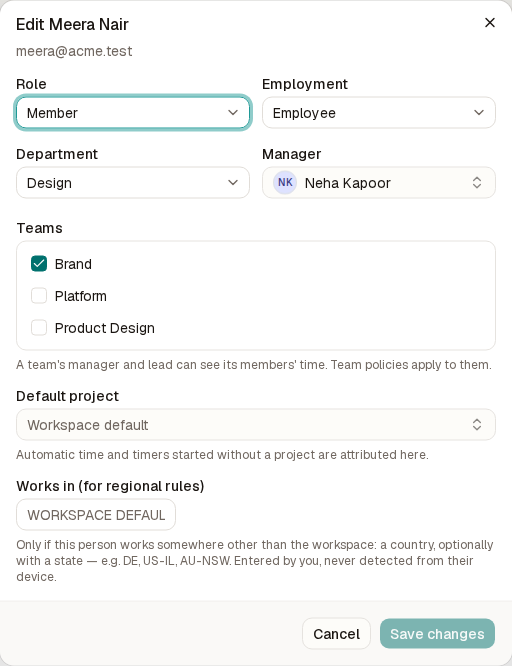Click the Employment field label
Viewport: 512px width, 666px height.
(x=305, y=84)
